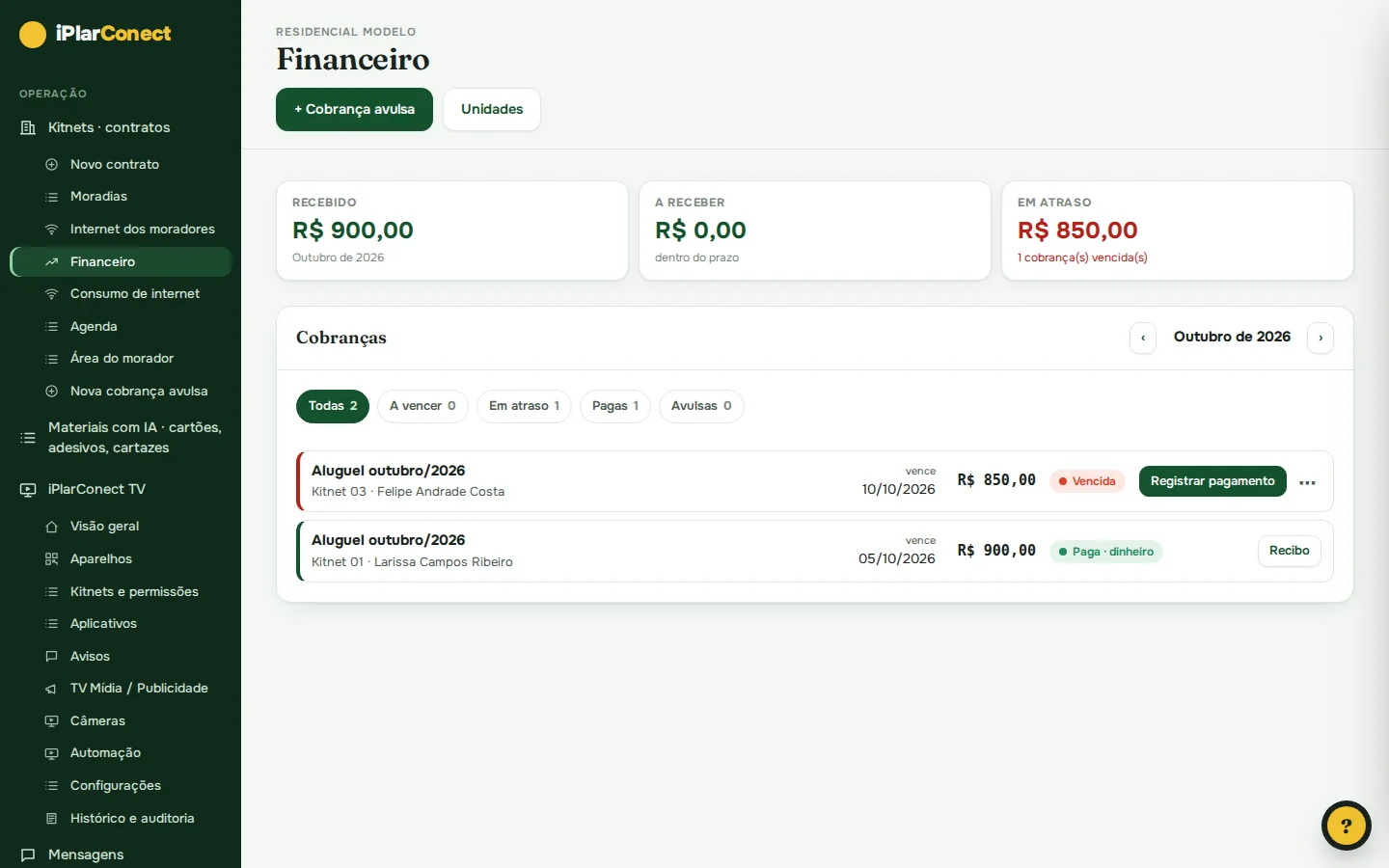The height and width of the screenshot is (868, 1389).
Task: Click the Paga · dinheiro status badge
Action: [1106, 552]
